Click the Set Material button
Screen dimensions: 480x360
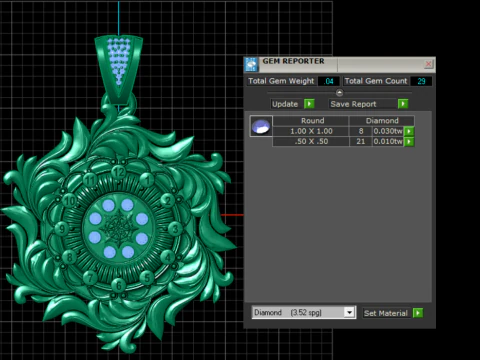[386, 313]
